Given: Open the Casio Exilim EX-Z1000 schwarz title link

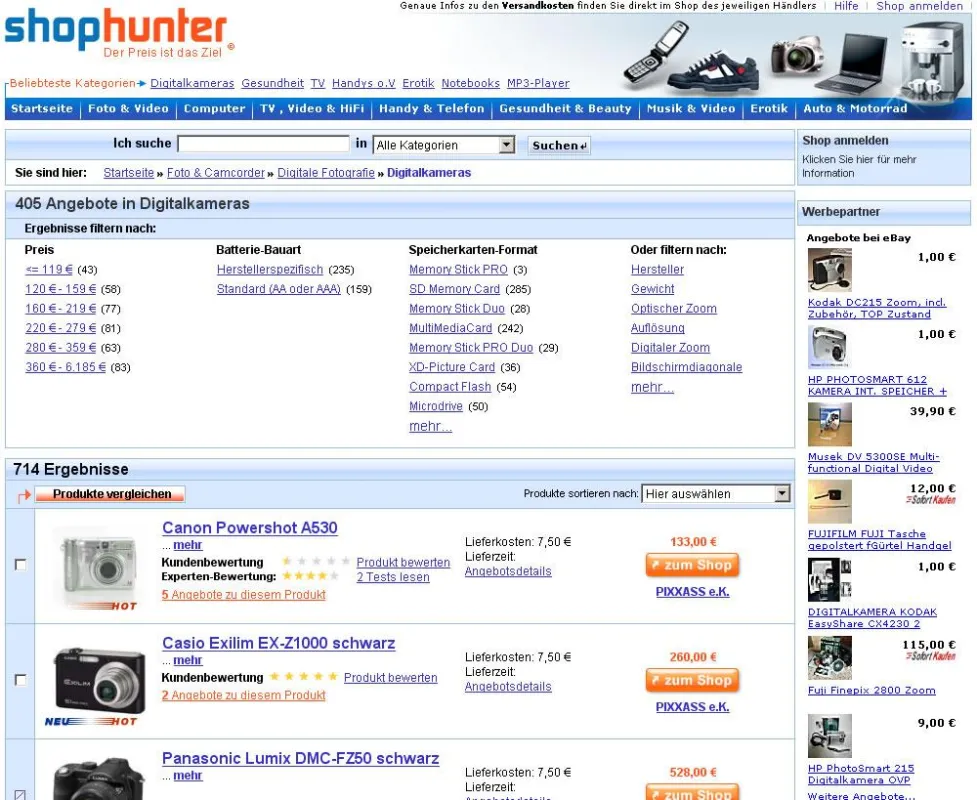Looking at the screenshot, I should [279, 643].
